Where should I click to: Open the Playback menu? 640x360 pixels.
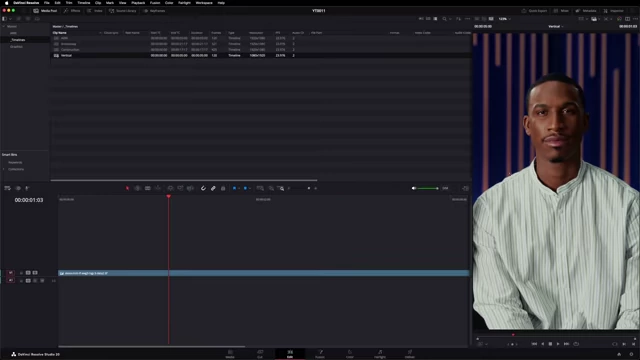tap(138, 3)
